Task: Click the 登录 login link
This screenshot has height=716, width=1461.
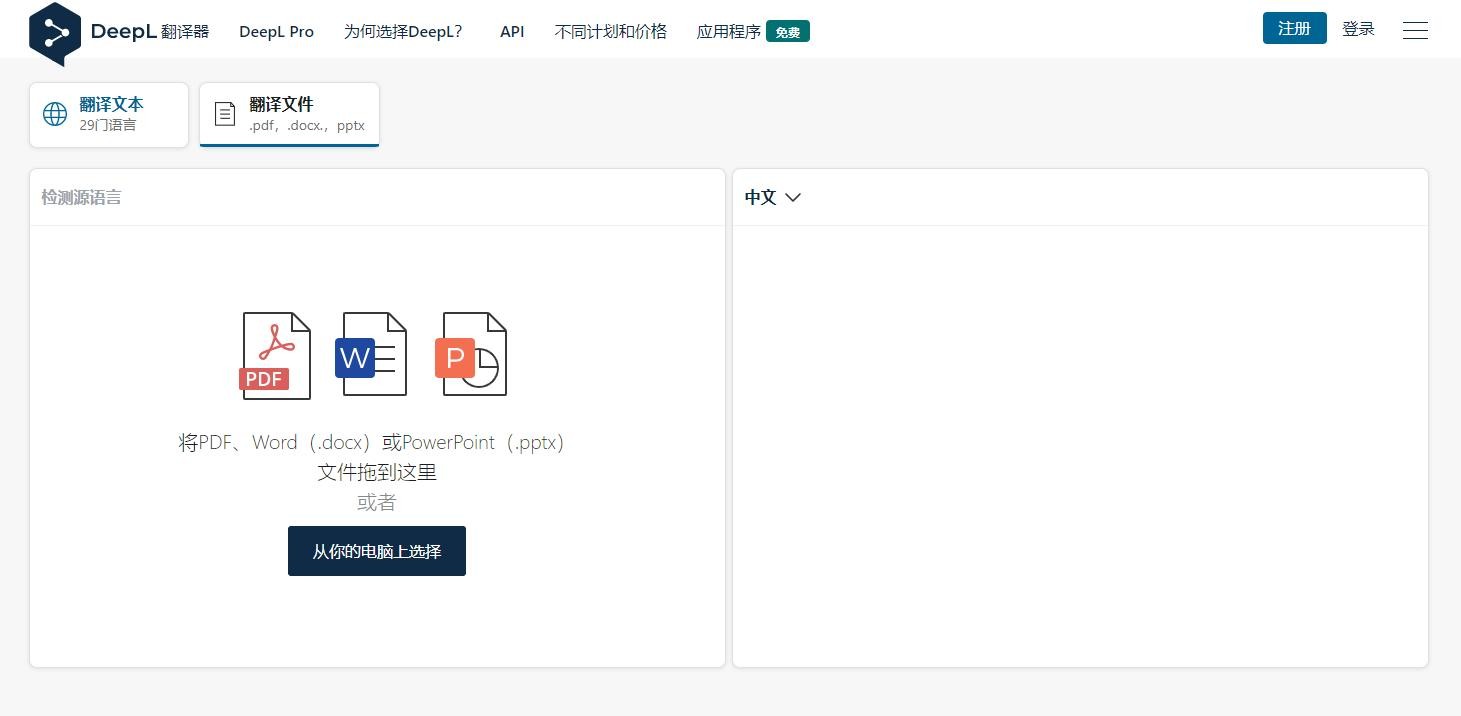Action: point(1358,29)
